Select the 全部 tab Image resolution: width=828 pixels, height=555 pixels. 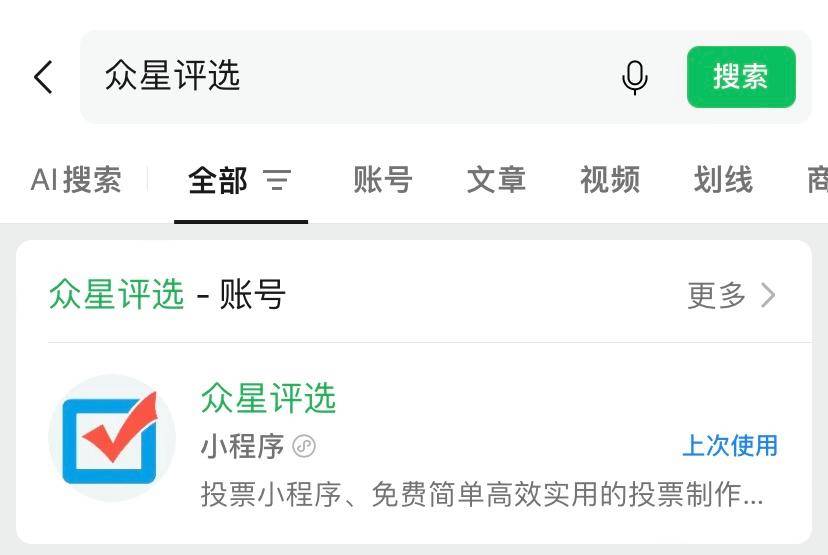218,180
